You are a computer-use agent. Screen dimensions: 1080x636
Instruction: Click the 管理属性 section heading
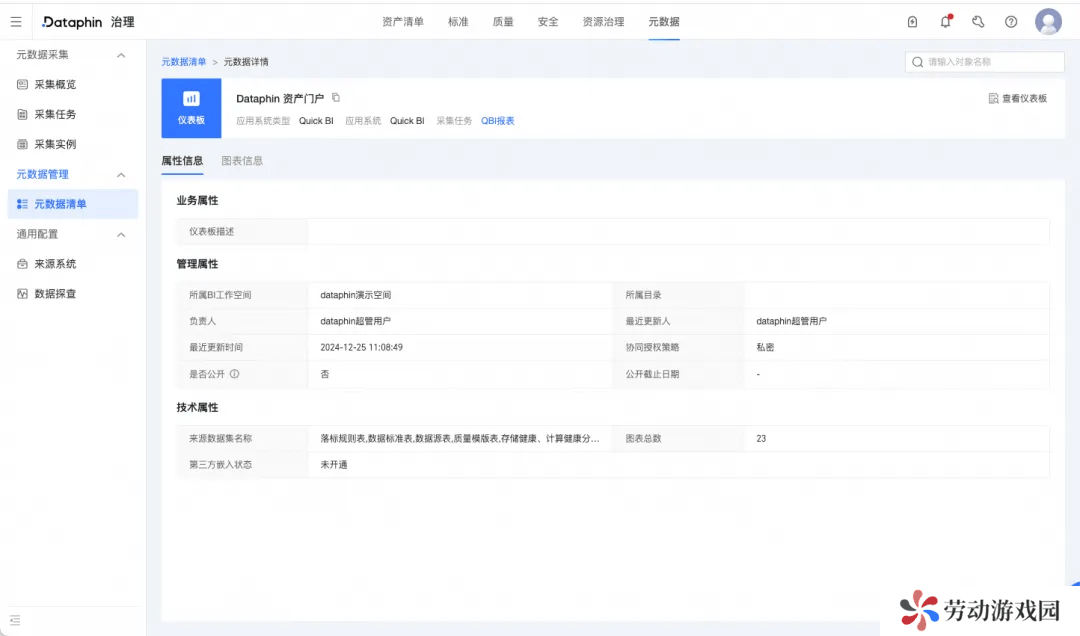197,264
